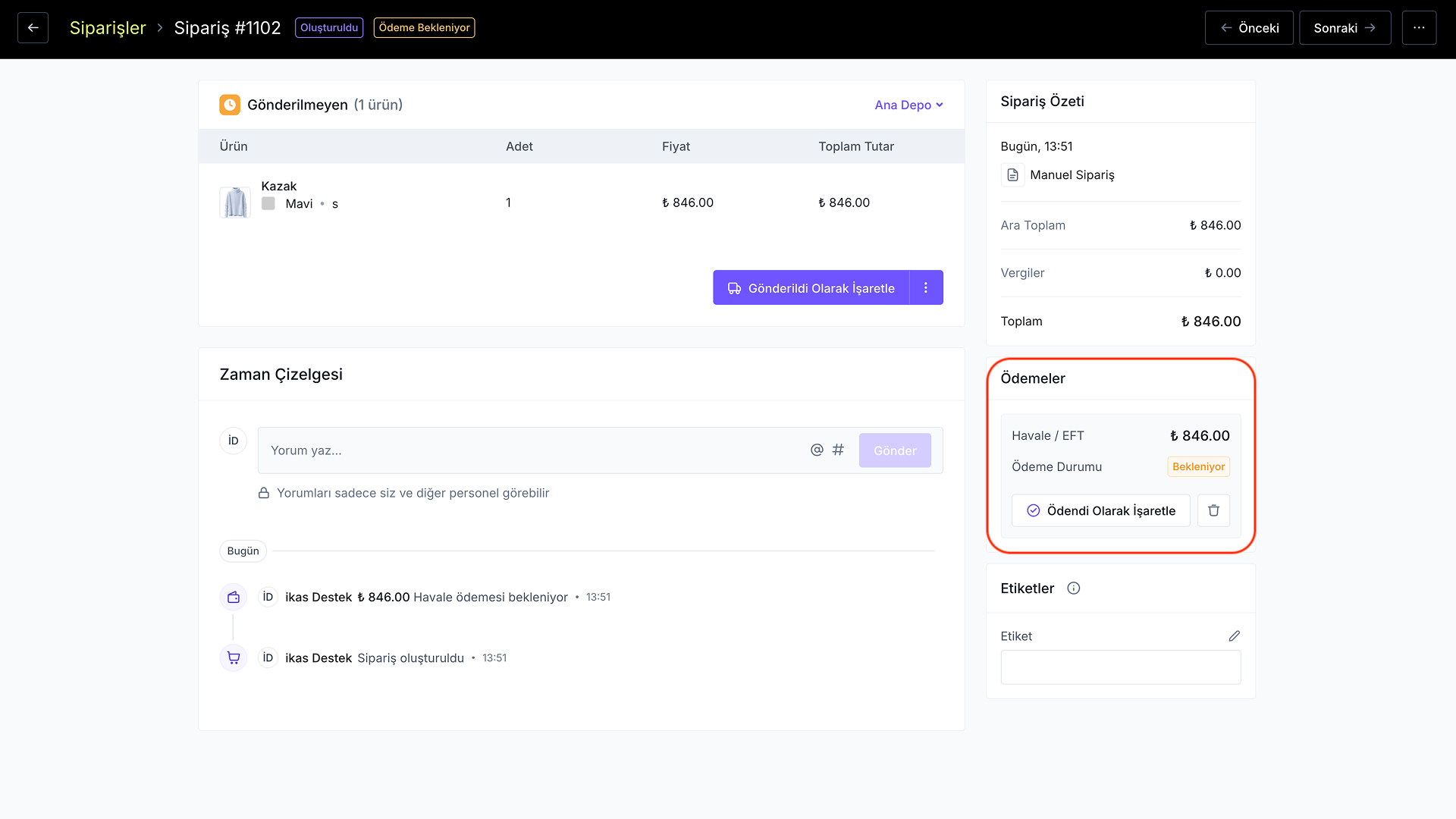Open the Siparişler breadcrumb link
Image resolution: width=1456 pixels, height=819 pixels.
pyautogui.click(x=108, y=28)
